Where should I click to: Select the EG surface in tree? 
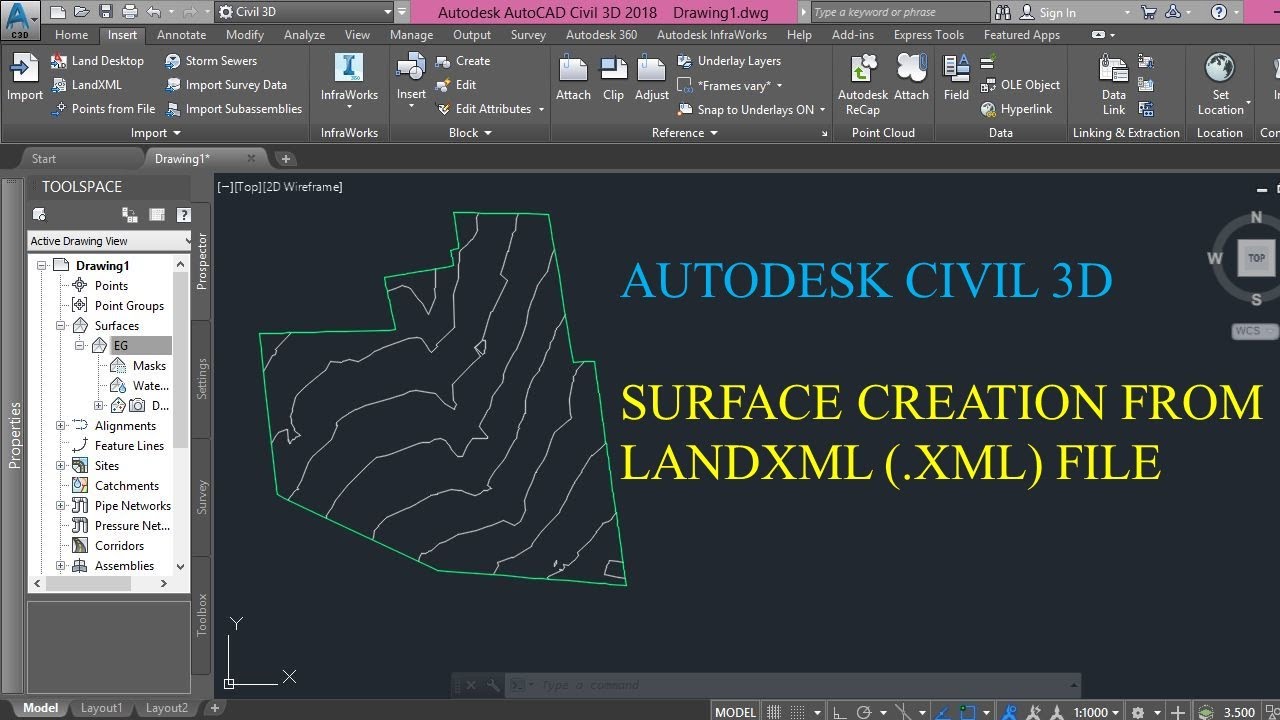[120, 346]
